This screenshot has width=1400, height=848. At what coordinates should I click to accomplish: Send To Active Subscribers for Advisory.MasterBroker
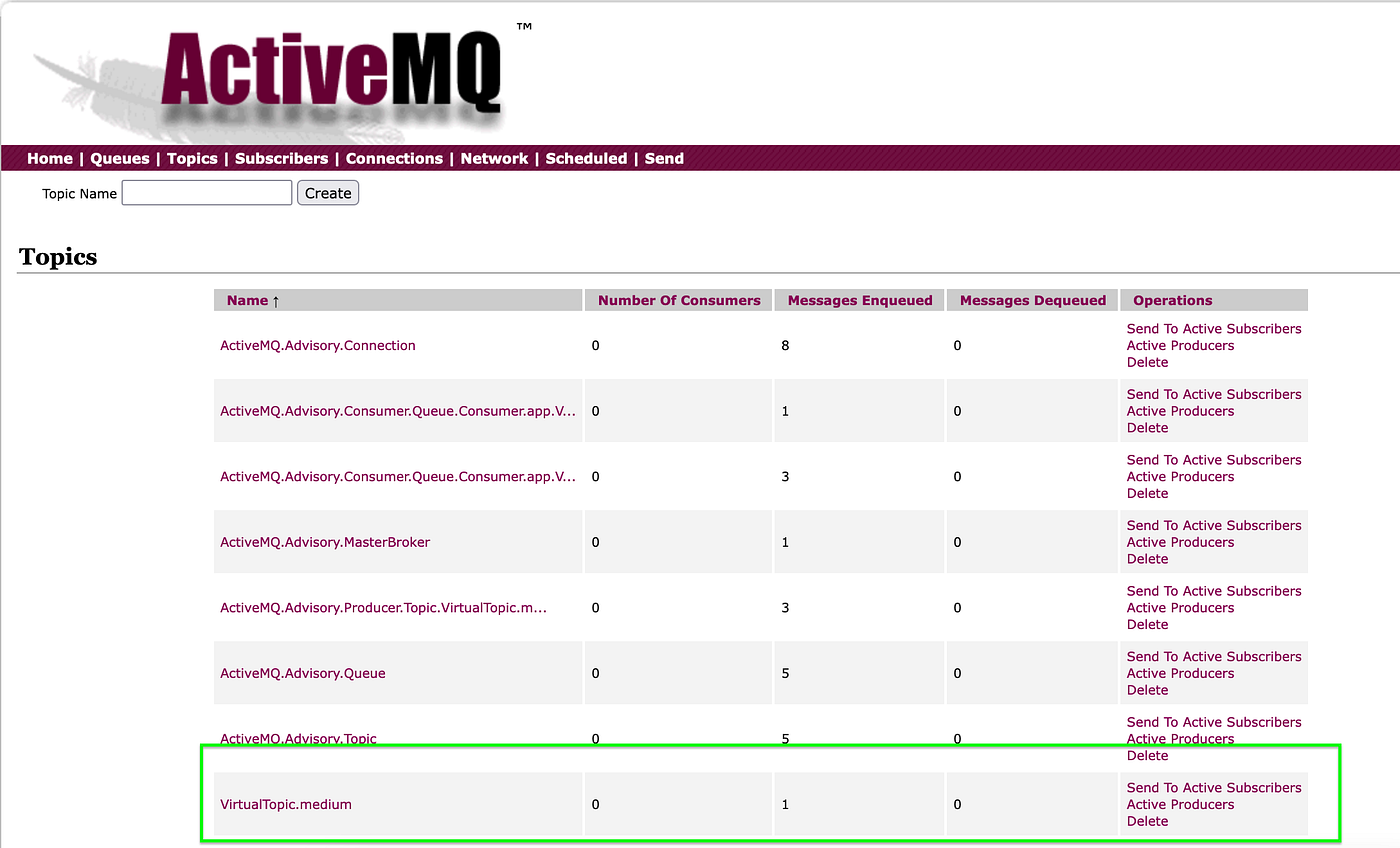1214,525
